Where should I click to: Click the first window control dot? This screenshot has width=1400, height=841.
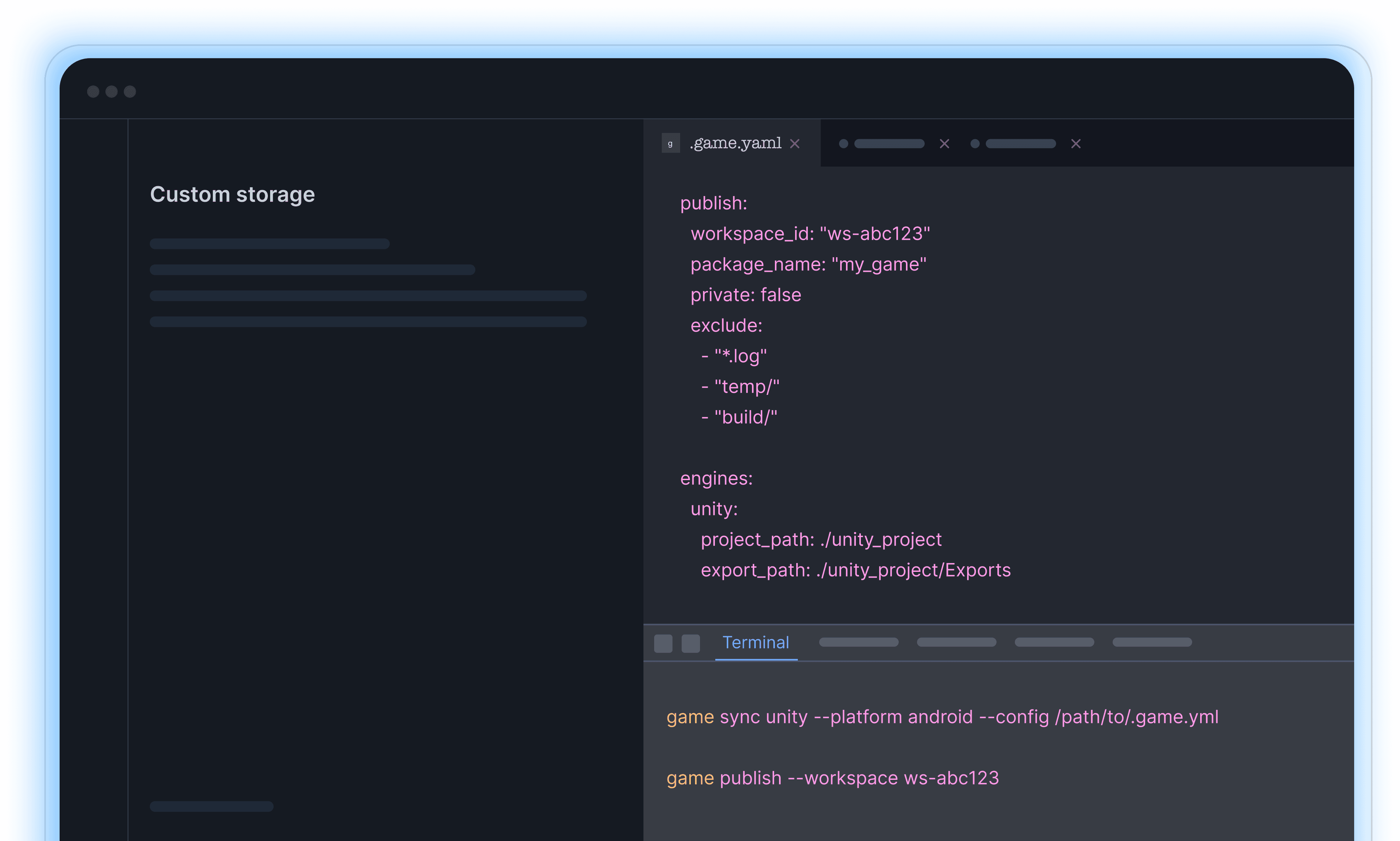pyautogui.click(x=94, y=92)
